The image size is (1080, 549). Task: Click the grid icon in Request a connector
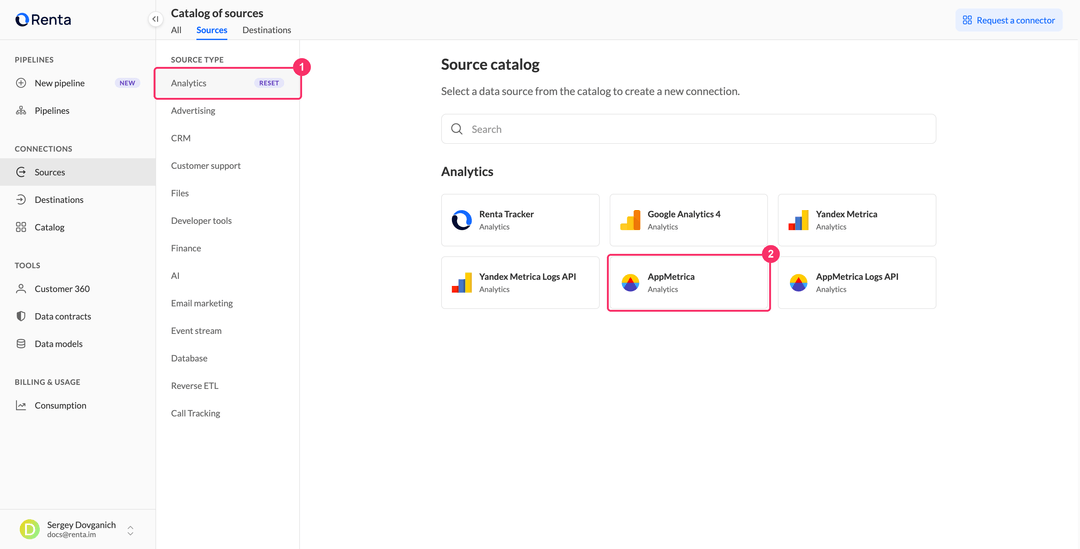967,20
